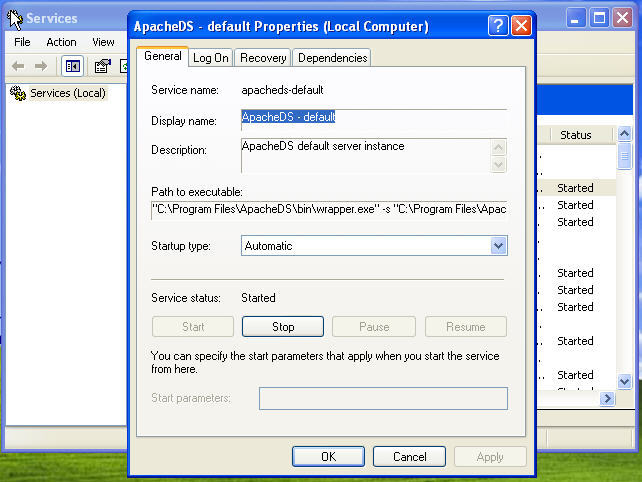
Task: Open the Dependencies tab
Action: (x=332, y=58)
